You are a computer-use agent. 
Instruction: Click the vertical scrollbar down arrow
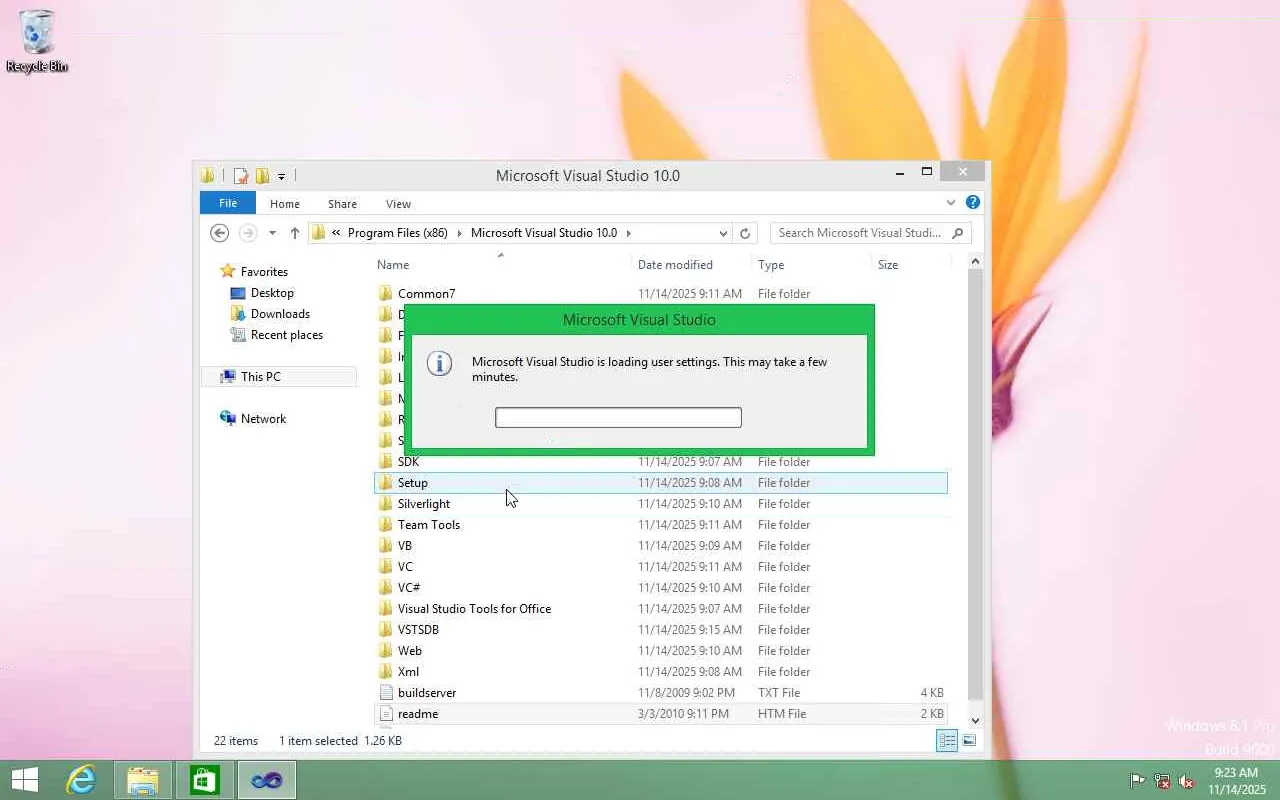(975, 720)
